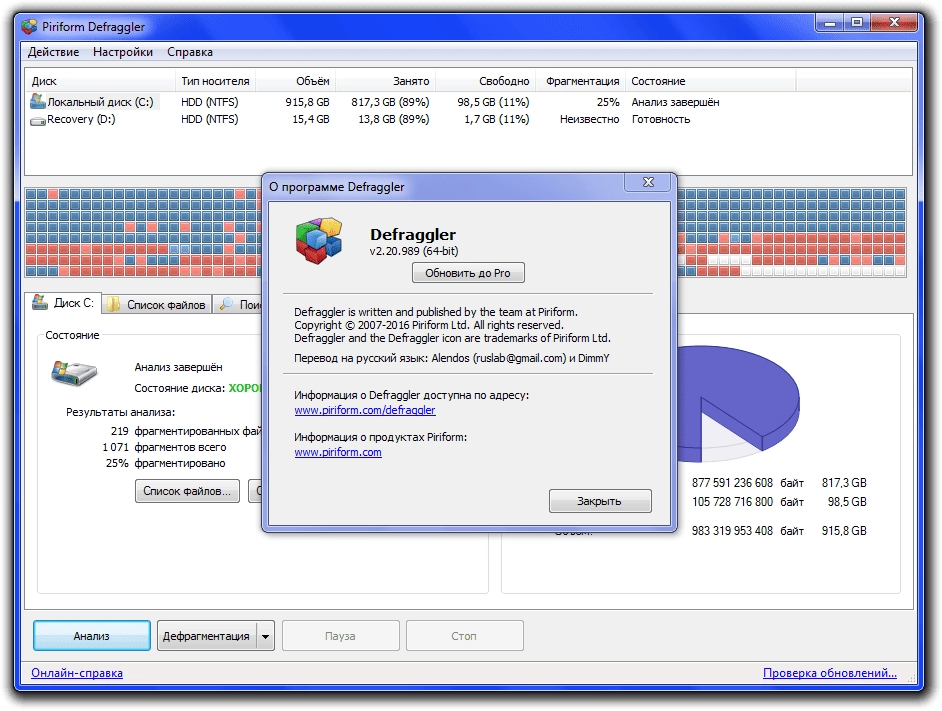Click the Список файлов... button
The image size is (942, 711).
[x=187, y=491]
